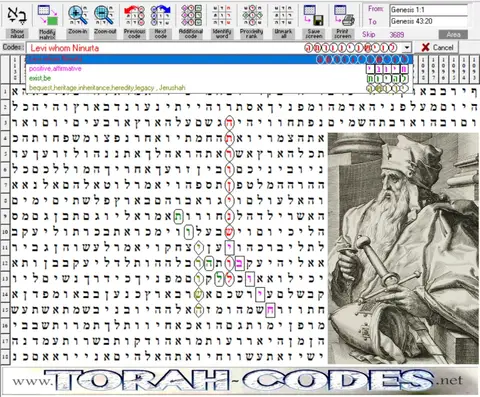Click the 'Unmark all' text label

283,33
